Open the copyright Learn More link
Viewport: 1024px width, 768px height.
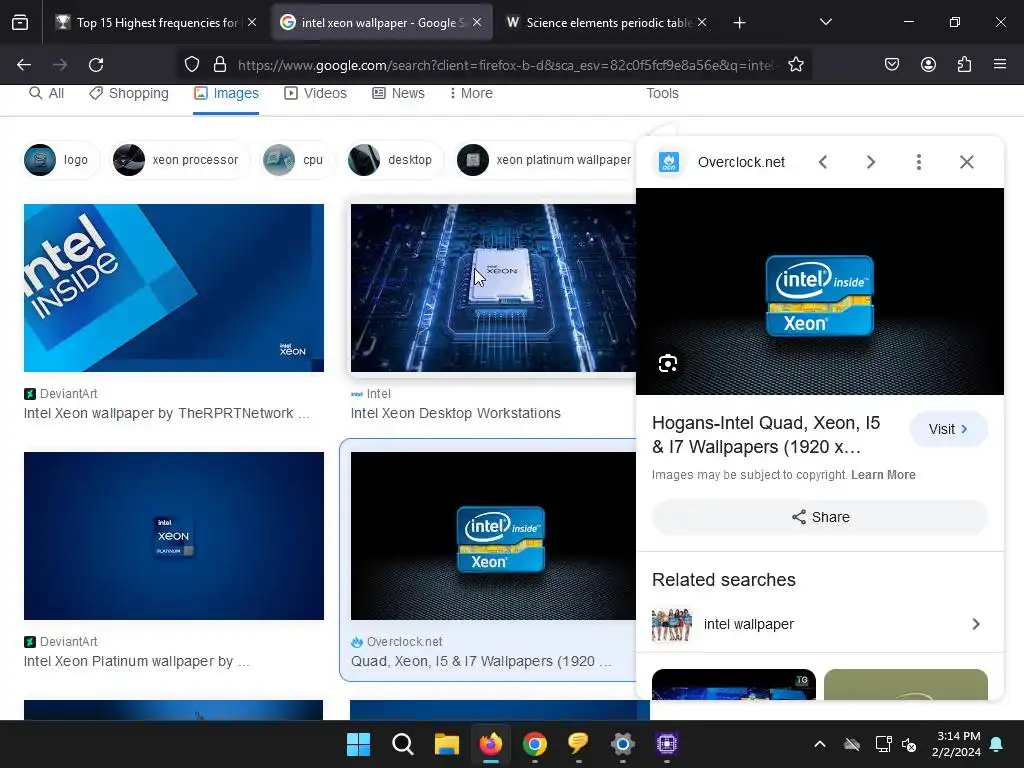coord(883,475)
